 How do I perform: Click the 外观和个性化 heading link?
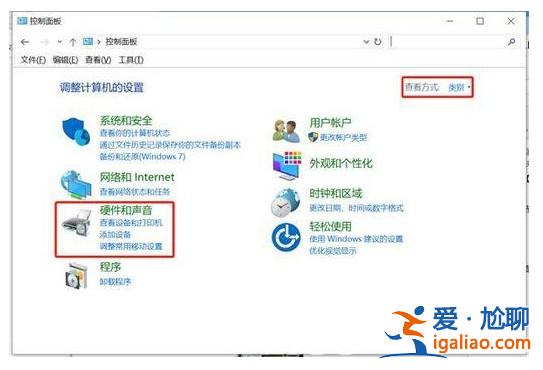pyautogui.click(x=341, y=163)
